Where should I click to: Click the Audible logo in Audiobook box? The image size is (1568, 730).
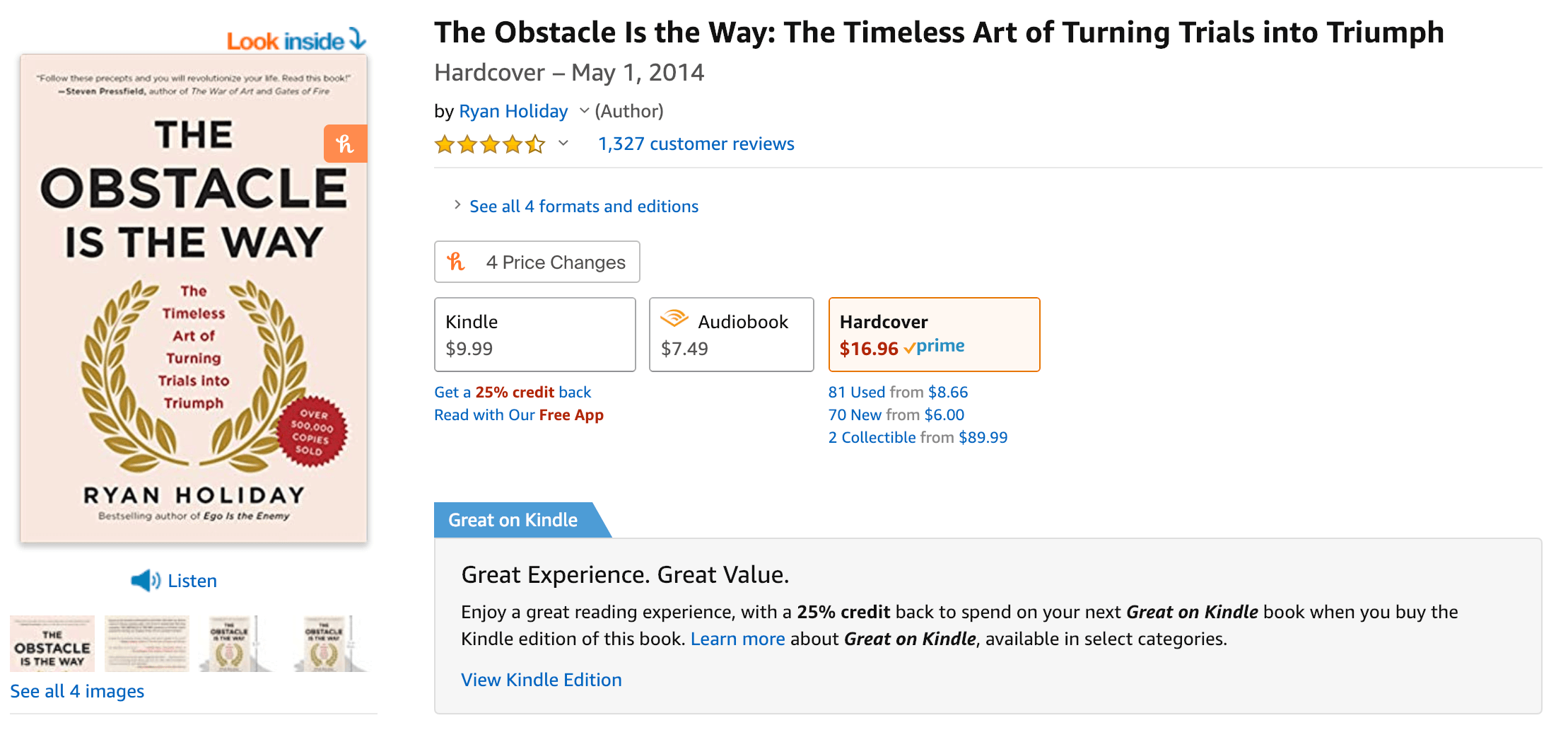[x=674, y=319]
